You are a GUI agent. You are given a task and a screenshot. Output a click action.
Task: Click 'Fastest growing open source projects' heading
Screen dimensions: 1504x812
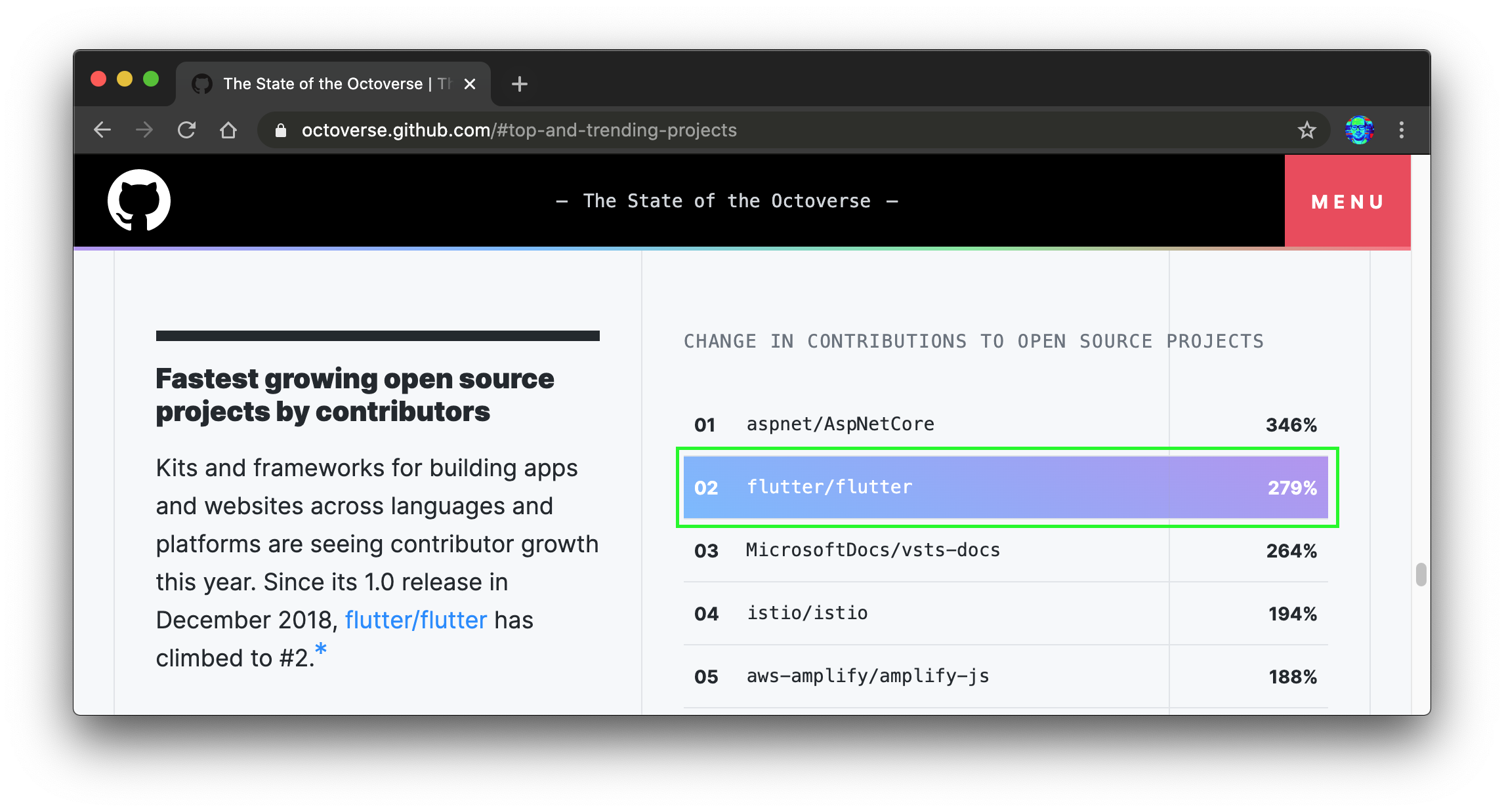355,395
